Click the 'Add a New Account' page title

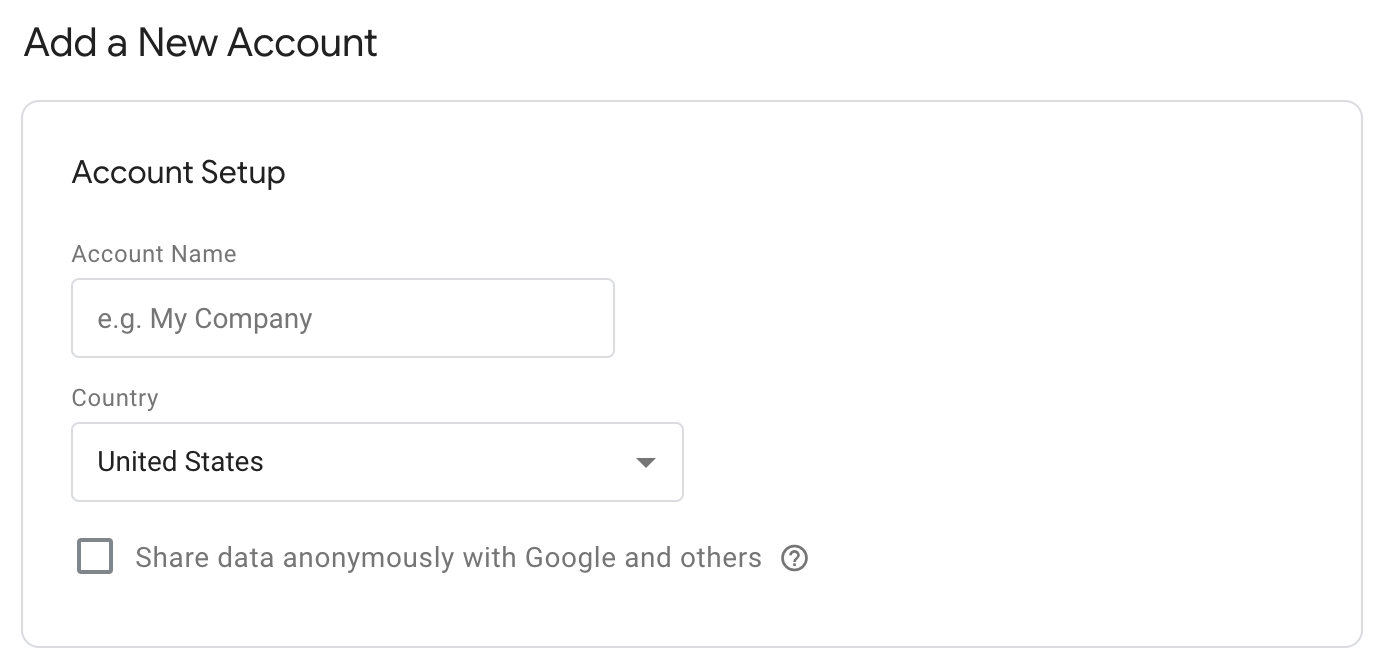[x=201, y=43]
